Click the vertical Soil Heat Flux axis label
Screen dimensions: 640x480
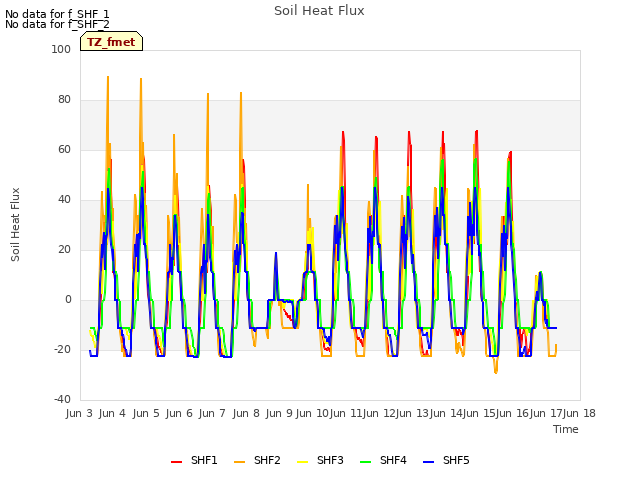[15, 224]
